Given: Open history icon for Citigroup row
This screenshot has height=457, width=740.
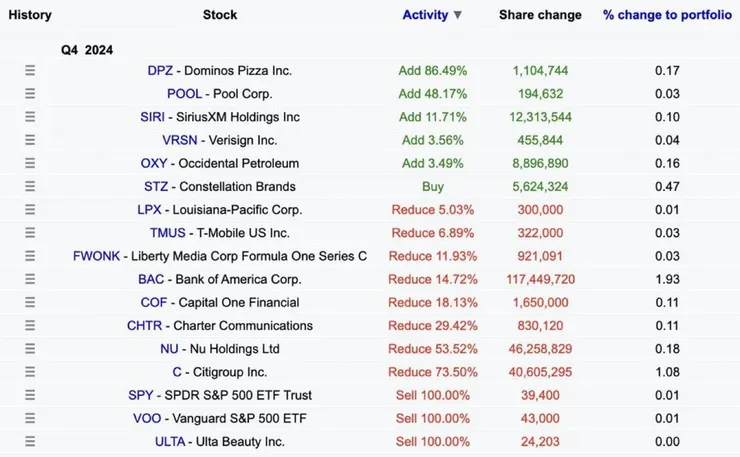Looking at the screenshot, I should pyautogui.click(x=30, y=372).
